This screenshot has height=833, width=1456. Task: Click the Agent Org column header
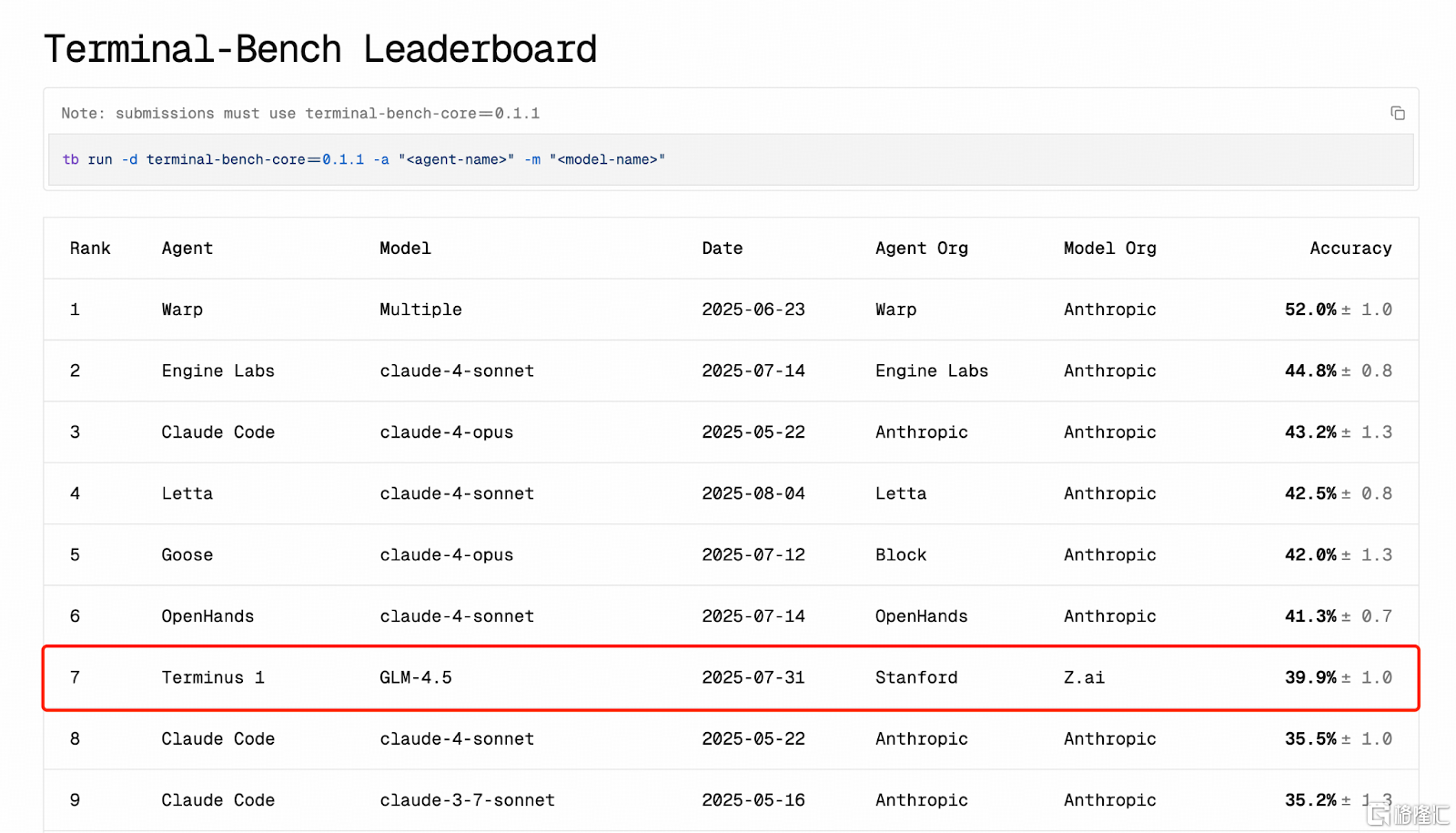922,249
